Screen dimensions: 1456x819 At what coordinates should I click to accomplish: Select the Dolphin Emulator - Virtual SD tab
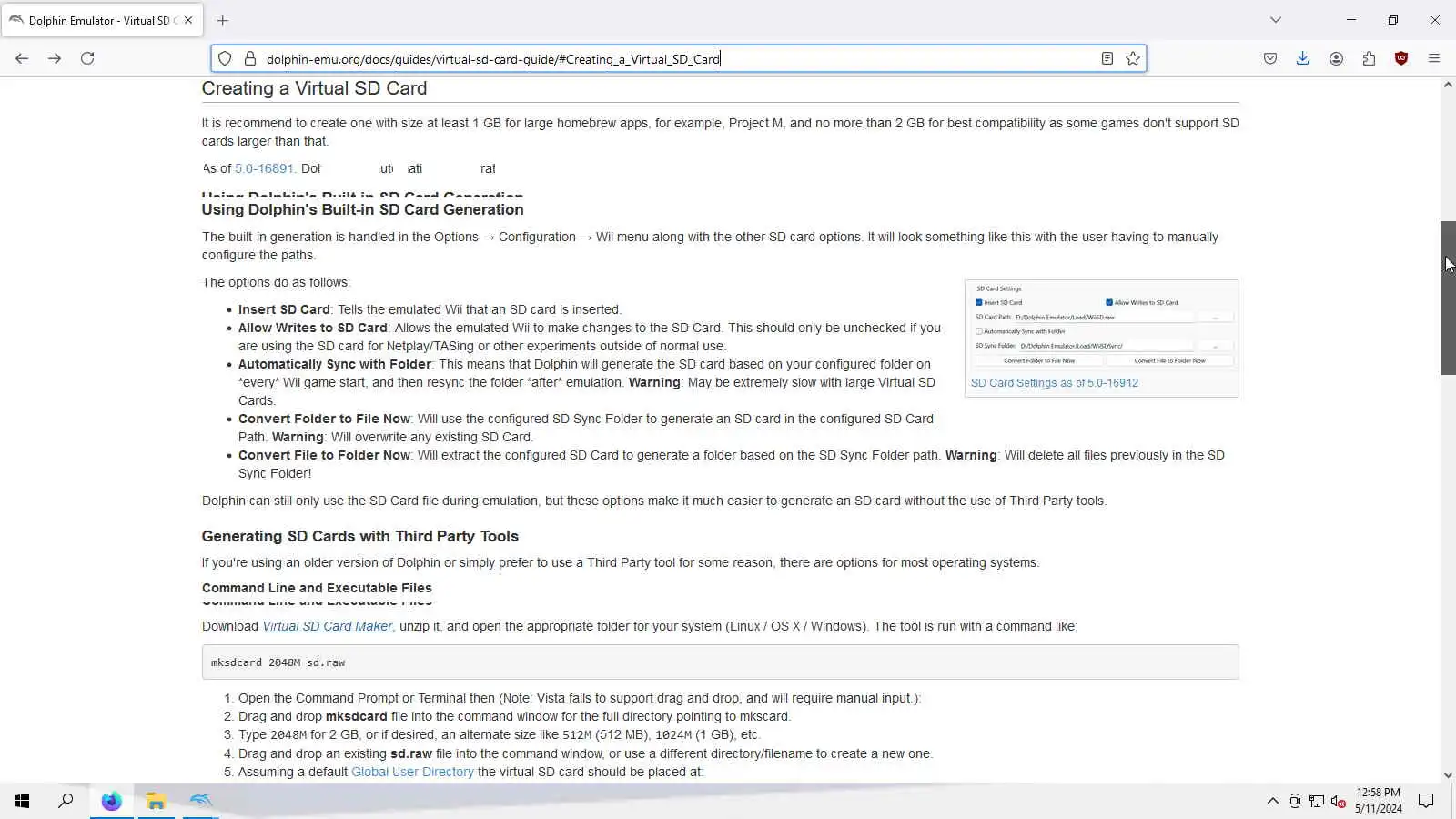[x=102, y=20]
